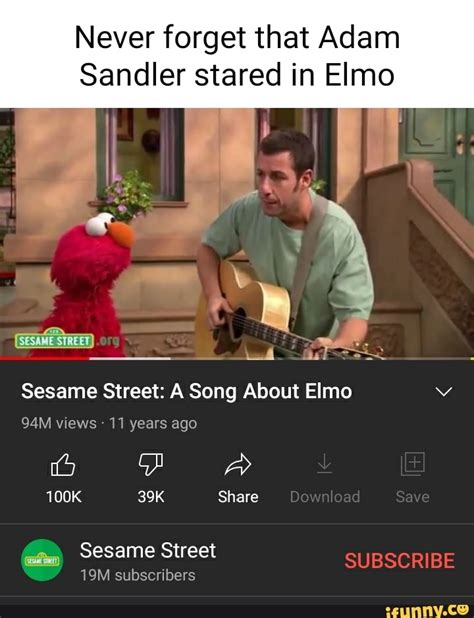Tap the Share arrow icon
The width and height of the screenshot is (474, 618).
[x=238, y=464]
